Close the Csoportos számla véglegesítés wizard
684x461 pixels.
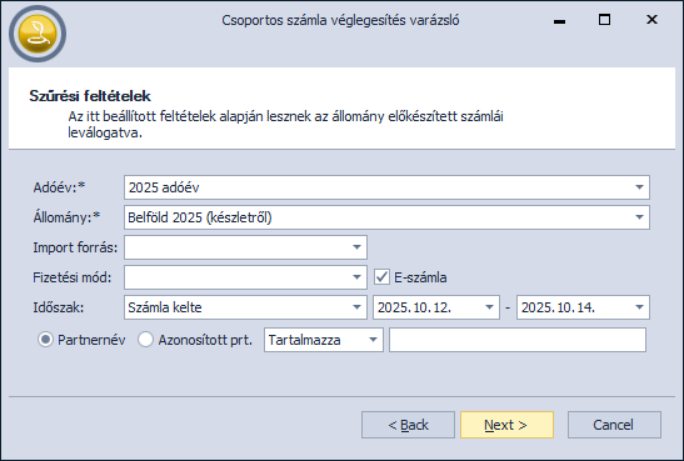(x=651, y=19)
